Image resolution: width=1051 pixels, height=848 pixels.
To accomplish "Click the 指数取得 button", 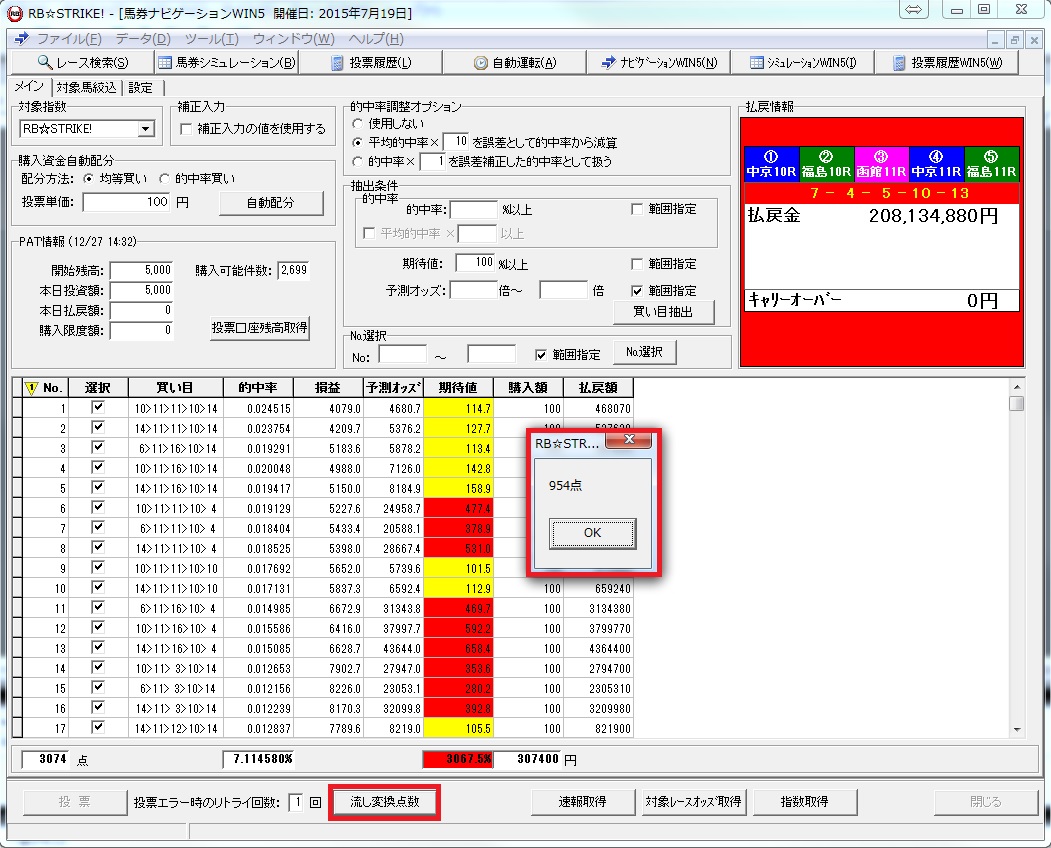I will [x=804, y=802].
